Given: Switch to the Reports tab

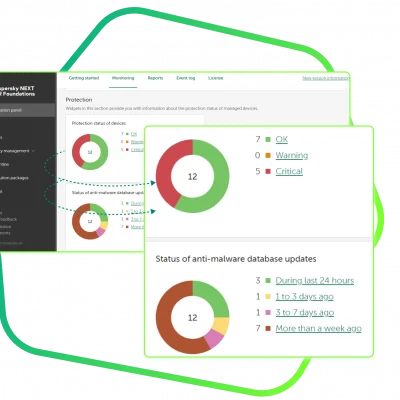Looking at the screenshot, I should click(x=155, y=78).
